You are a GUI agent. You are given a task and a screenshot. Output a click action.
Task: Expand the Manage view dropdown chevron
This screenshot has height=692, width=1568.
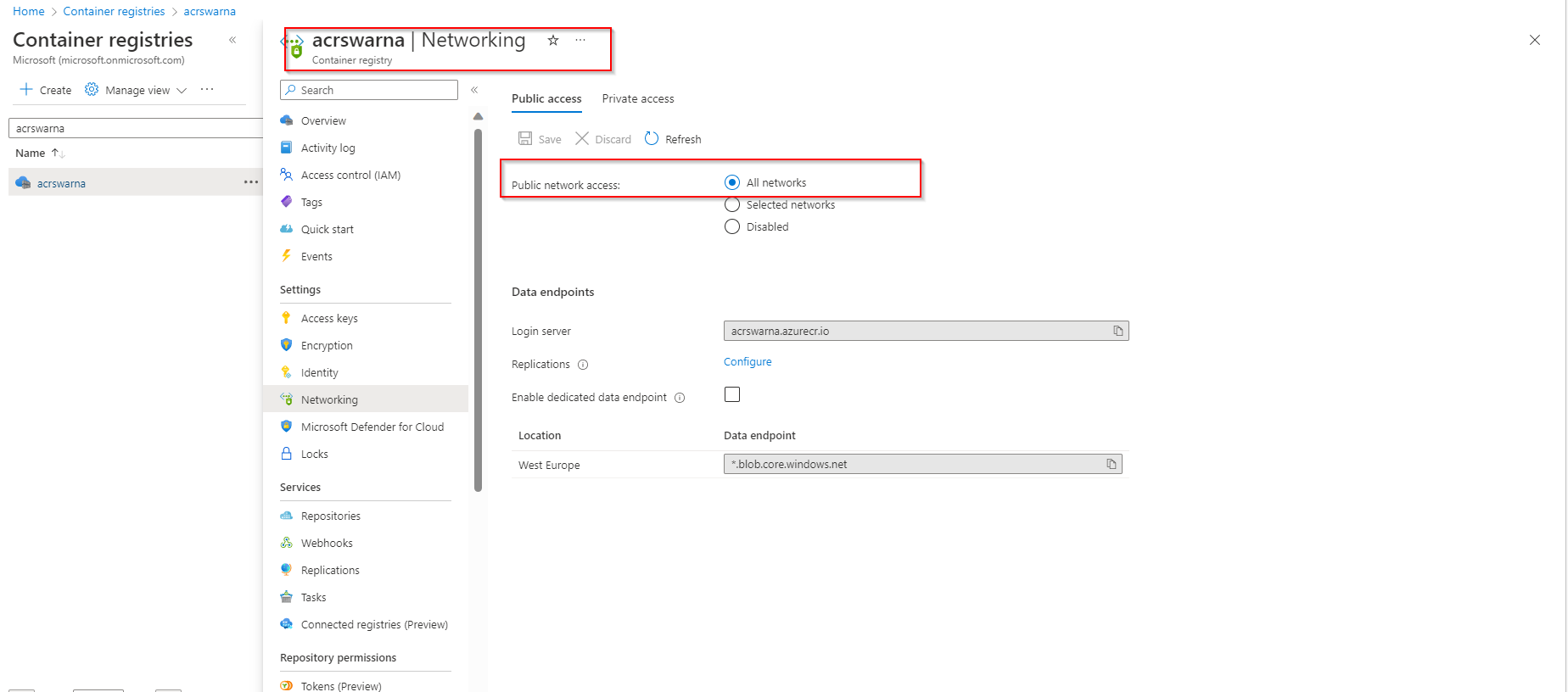[182, 91]
